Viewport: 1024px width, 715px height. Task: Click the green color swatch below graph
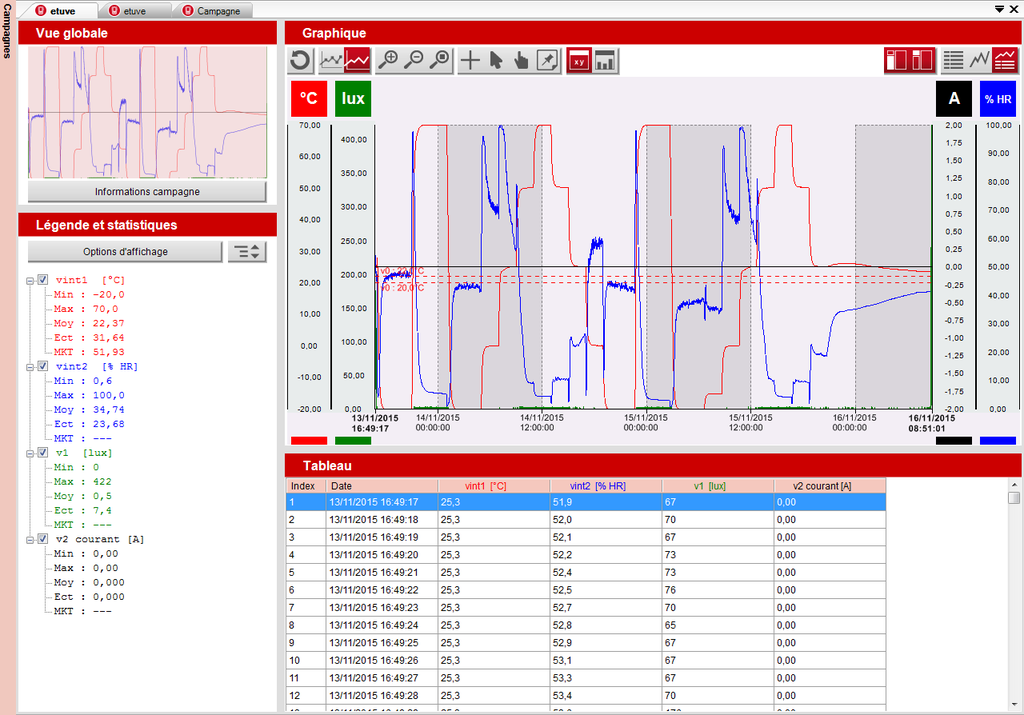point(353,441)
